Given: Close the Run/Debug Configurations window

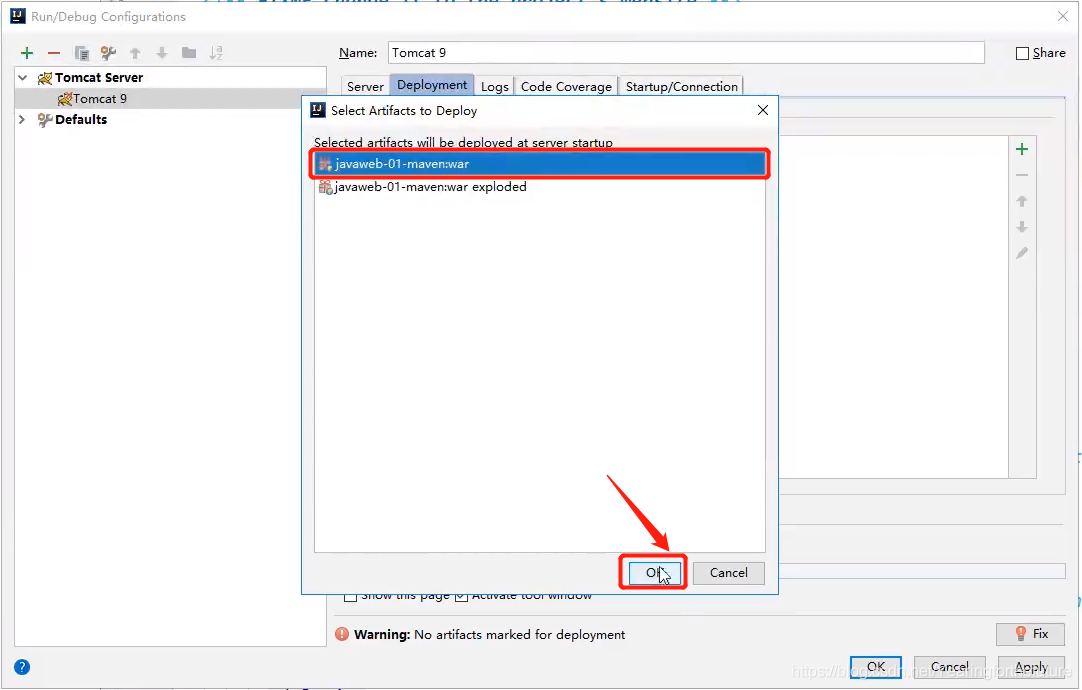Looking at the screenshot, I should [x=1063, y=17].
